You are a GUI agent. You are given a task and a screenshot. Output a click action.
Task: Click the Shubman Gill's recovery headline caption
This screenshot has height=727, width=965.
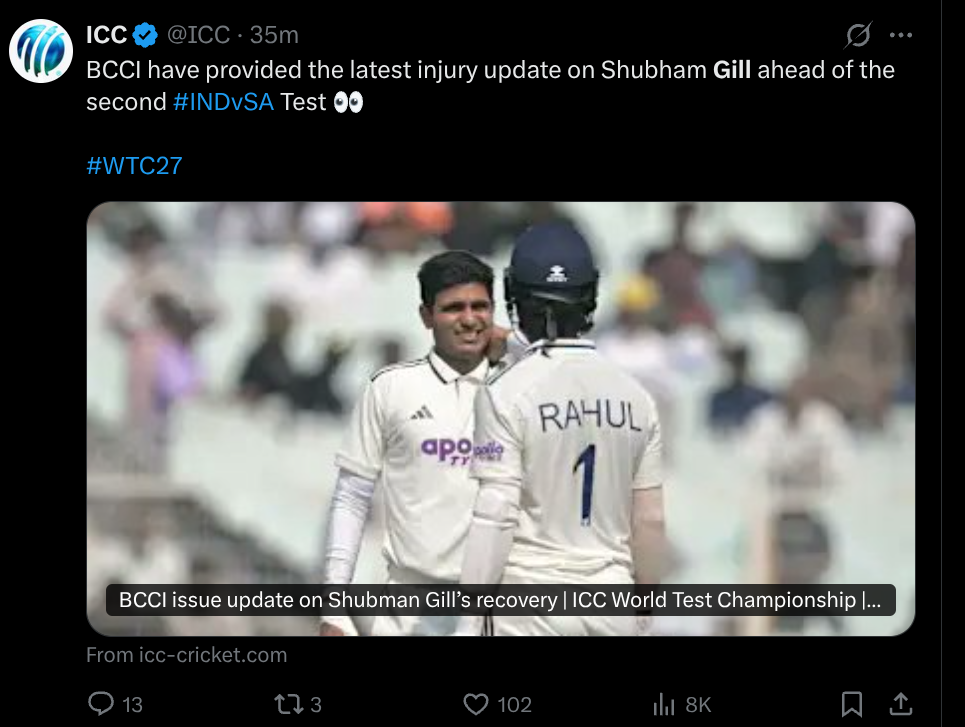click(500, 600)
